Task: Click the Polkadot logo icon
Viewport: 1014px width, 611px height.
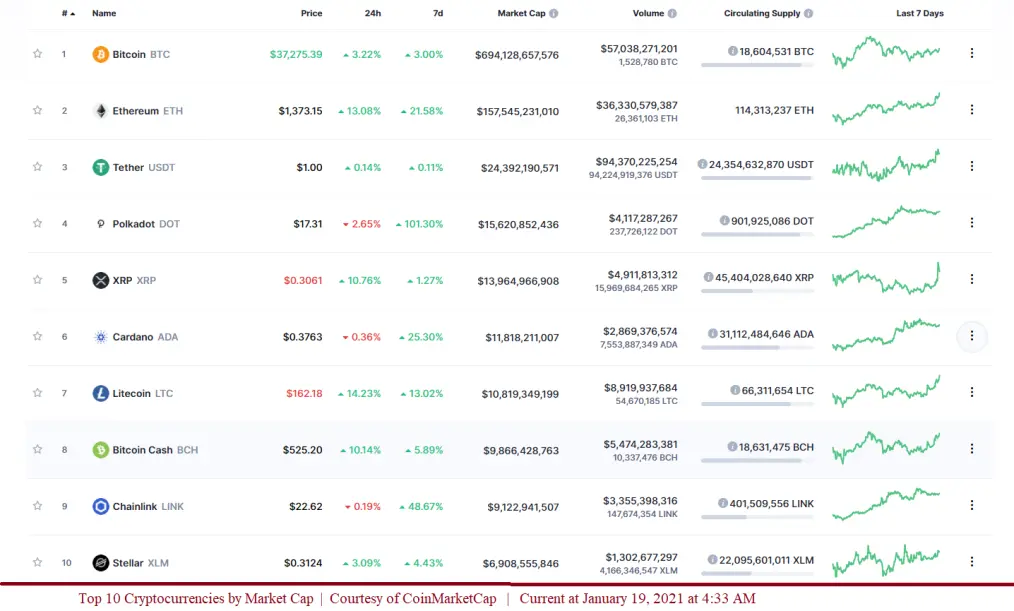Action: (100, 224)
